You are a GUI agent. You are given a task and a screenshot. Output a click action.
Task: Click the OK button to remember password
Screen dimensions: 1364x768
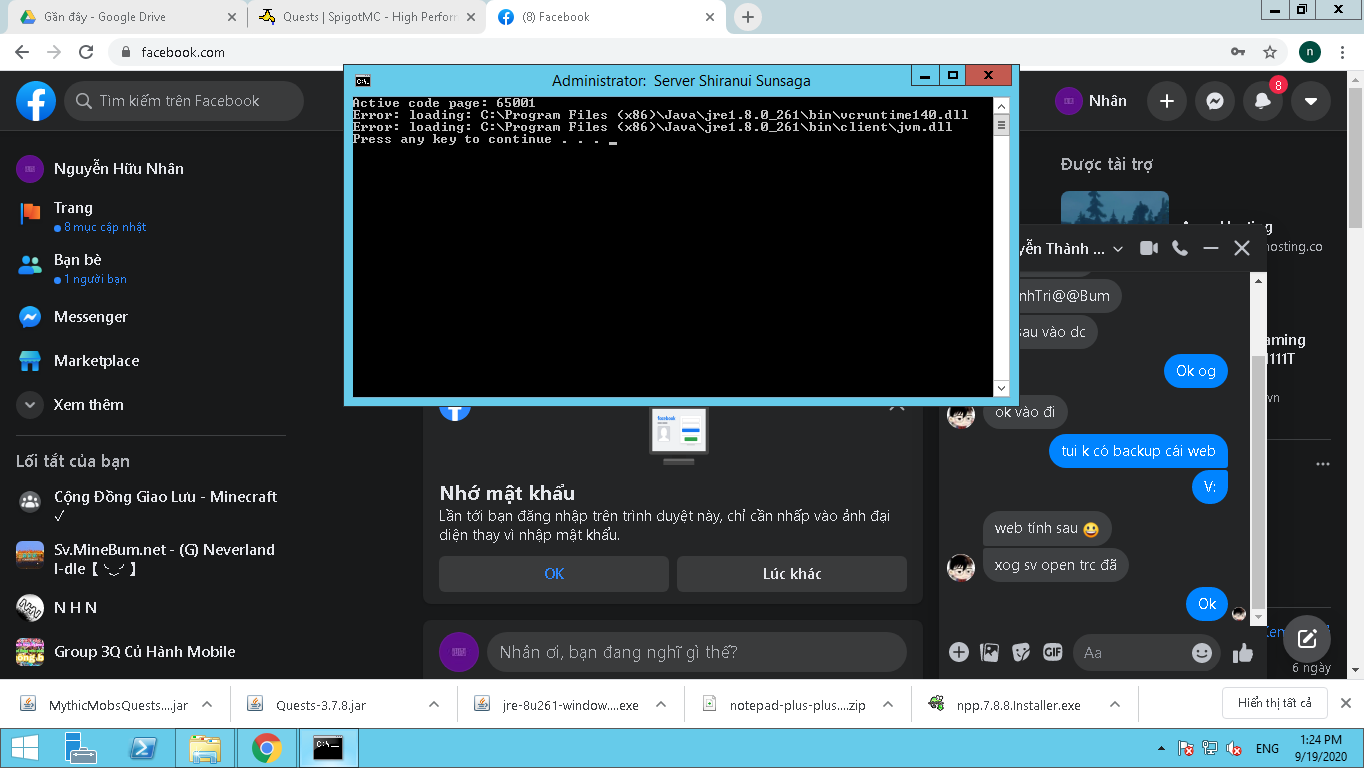[554, 574]
